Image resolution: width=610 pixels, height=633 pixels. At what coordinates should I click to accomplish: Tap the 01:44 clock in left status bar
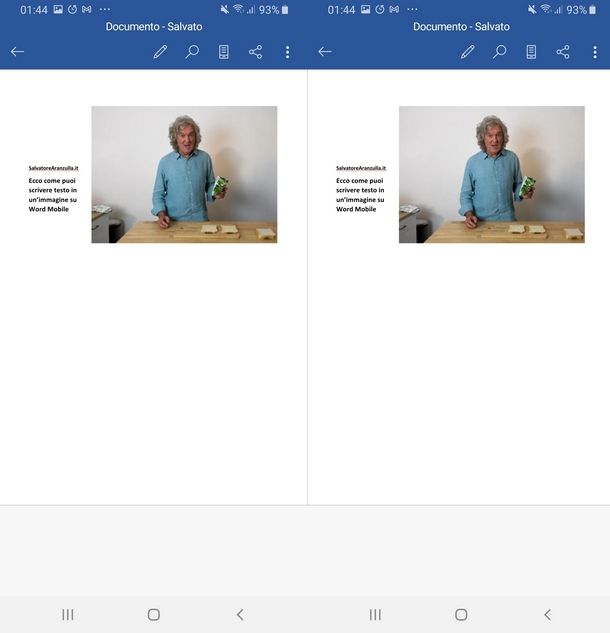click(x=34, y=10)
